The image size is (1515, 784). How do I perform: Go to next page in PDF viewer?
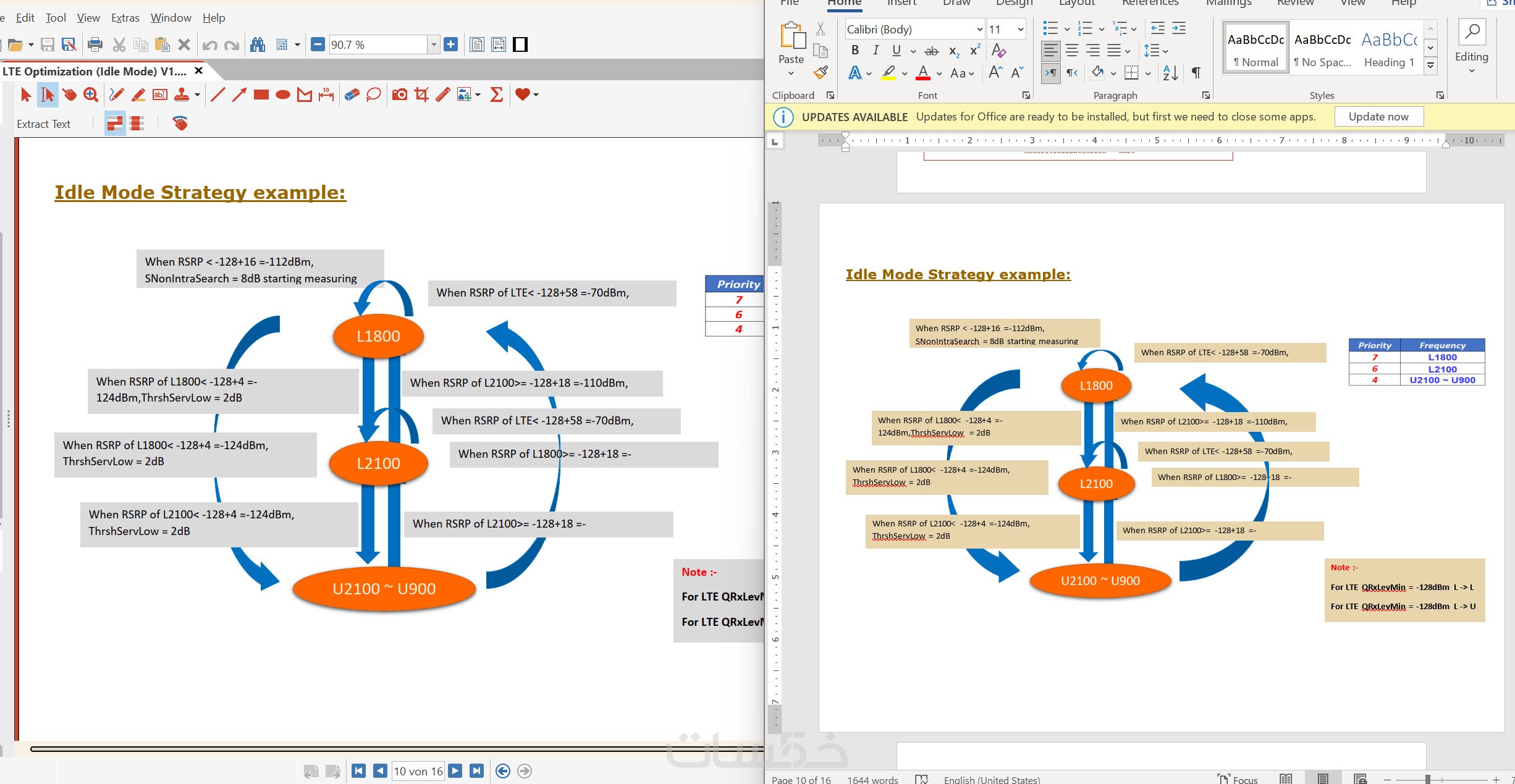[x=455, y=771]
